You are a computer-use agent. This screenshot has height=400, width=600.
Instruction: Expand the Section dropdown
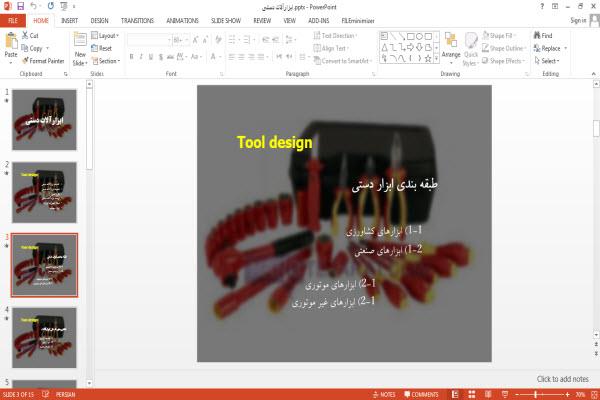[106, 61]
